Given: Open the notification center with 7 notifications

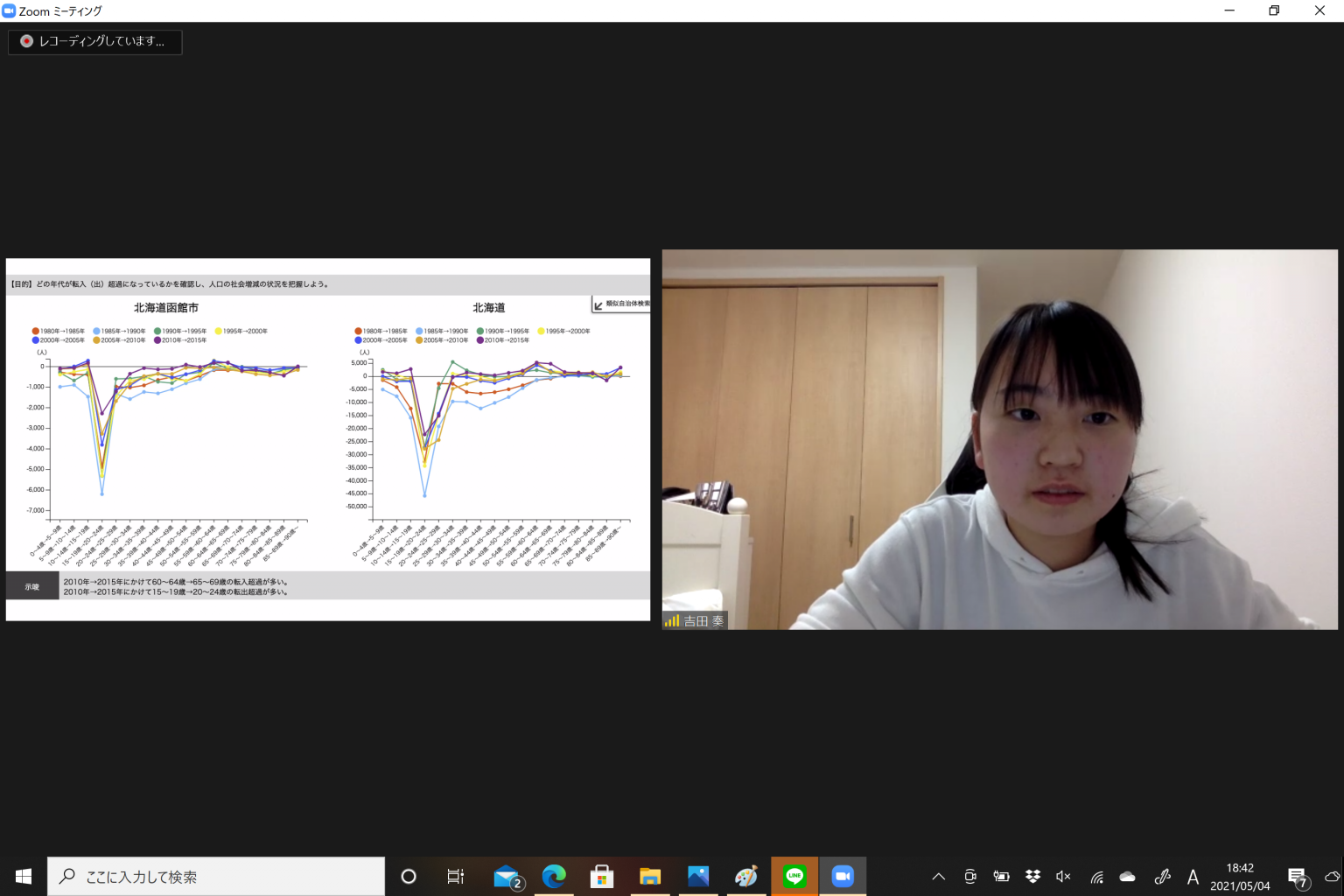Looking at the screenshot, I should [x=1298, y=877].
